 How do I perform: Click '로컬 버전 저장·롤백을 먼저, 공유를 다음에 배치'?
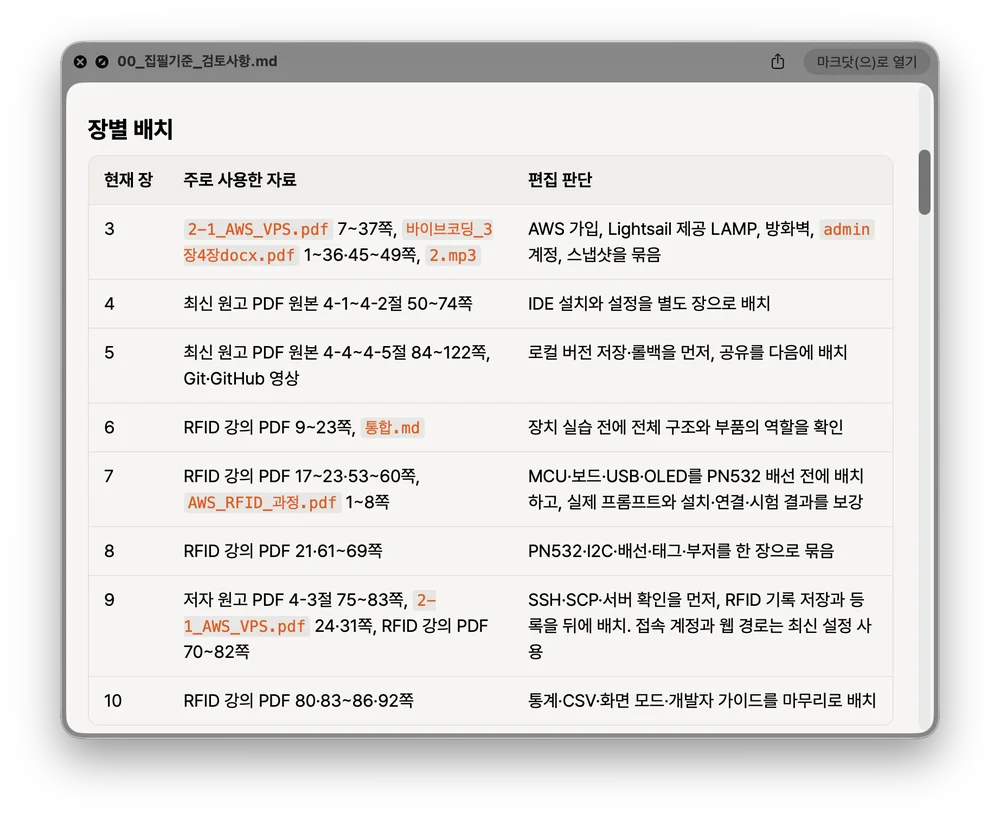(x=688, y=353)
